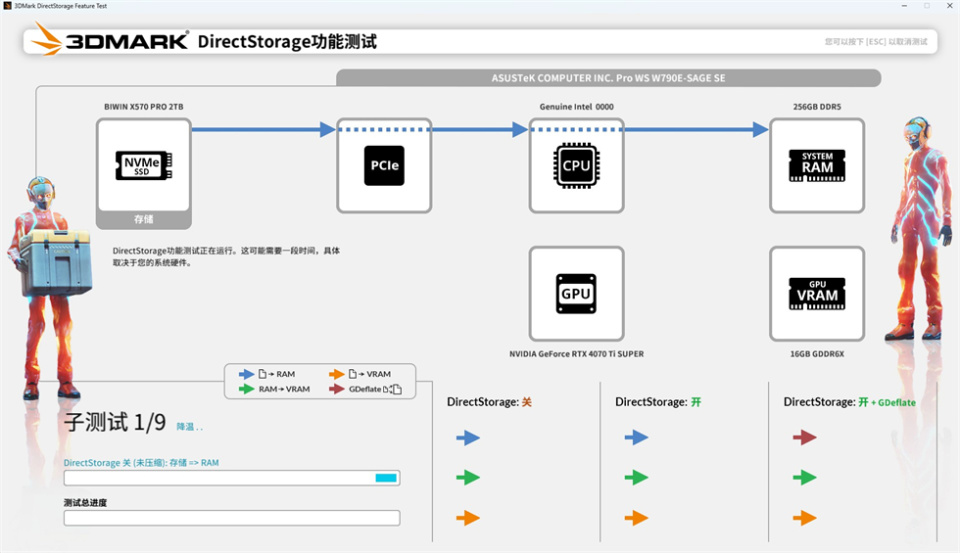Click the ASUSTeK Pro WS W790E-SAGE SE banner
Screen dimensions: 960x553
tap(609, 78)
